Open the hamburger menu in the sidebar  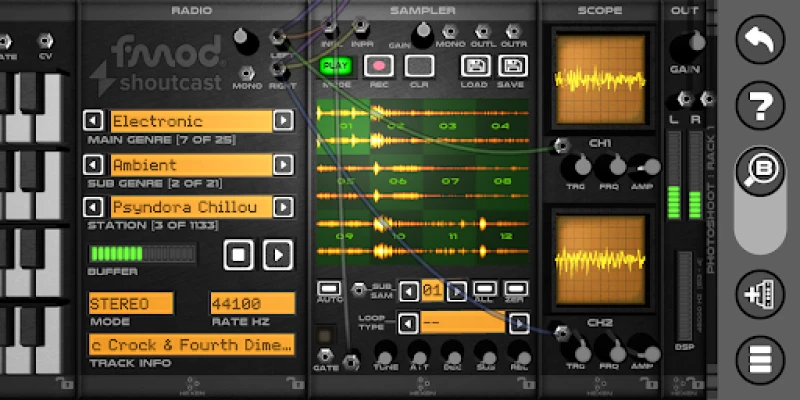tap(759, 358)
